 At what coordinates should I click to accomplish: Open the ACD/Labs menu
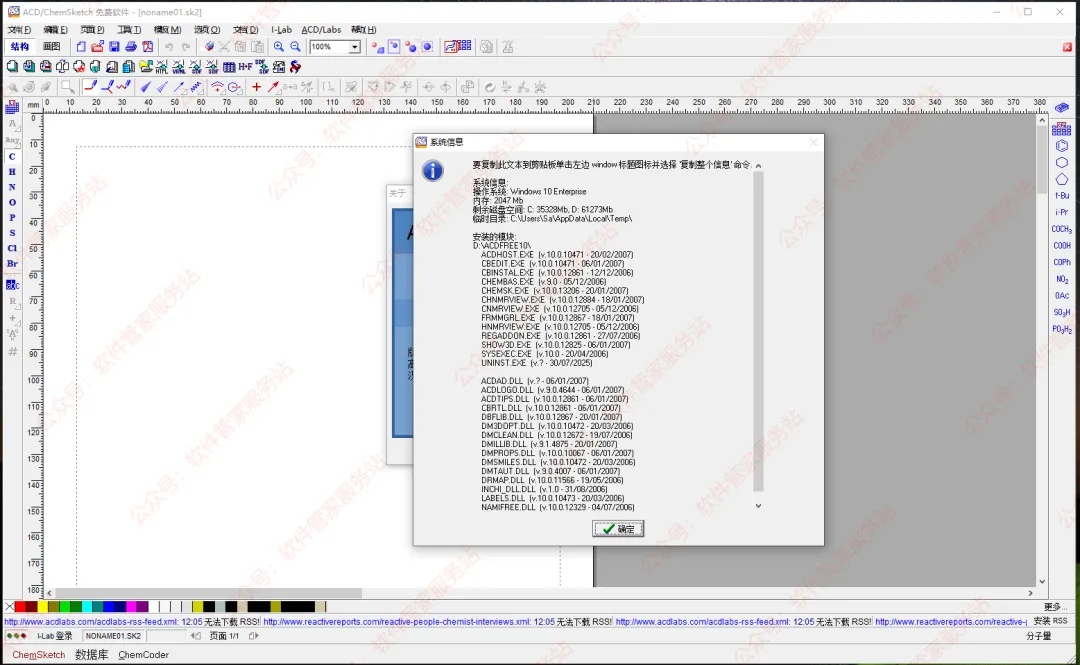(321, 30)
